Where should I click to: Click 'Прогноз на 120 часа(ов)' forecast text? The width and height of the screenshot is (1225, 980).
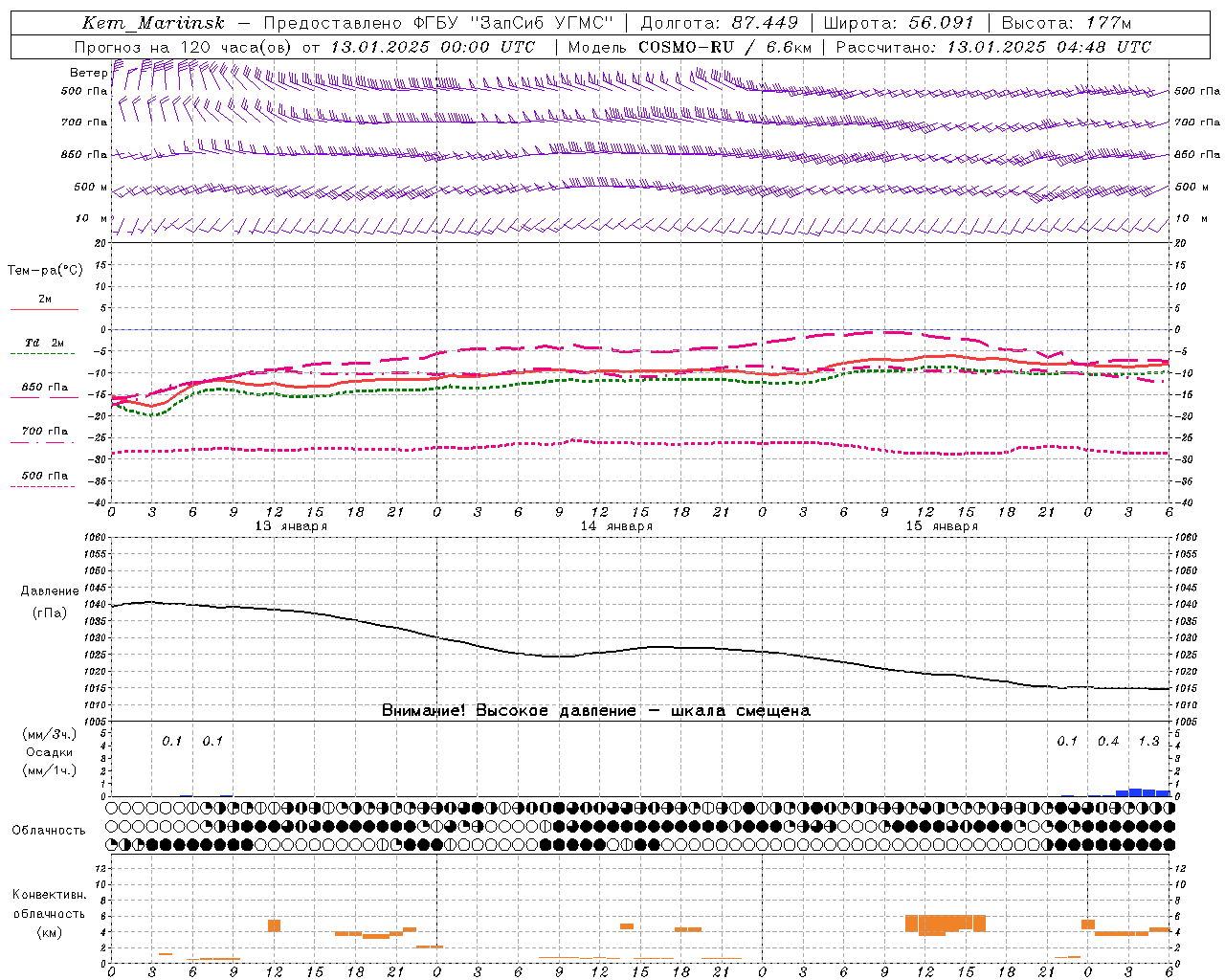185,47
